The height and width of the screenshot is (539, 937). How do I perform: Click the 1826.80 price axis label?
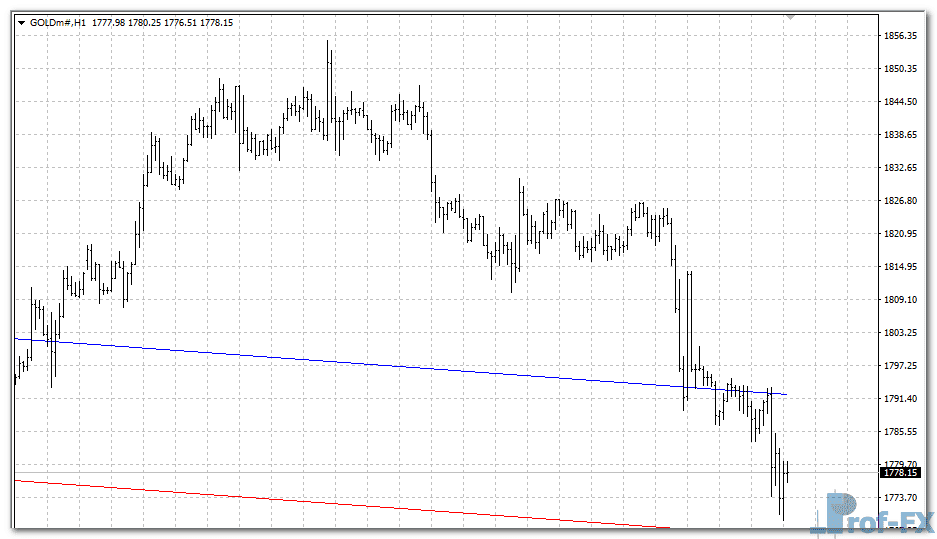click(901, 201)
